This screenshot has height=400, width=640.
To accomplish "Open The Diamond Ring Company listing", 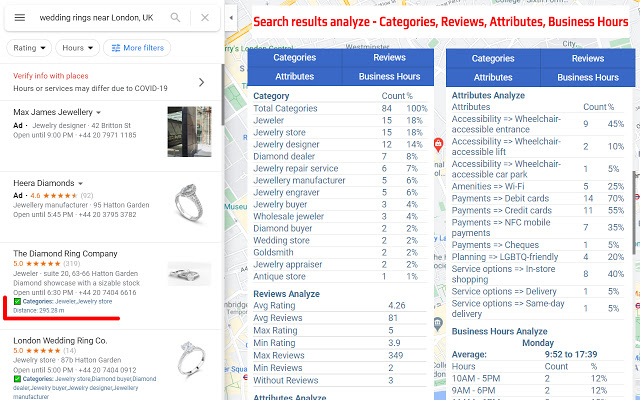I will (x=65, y=254).
